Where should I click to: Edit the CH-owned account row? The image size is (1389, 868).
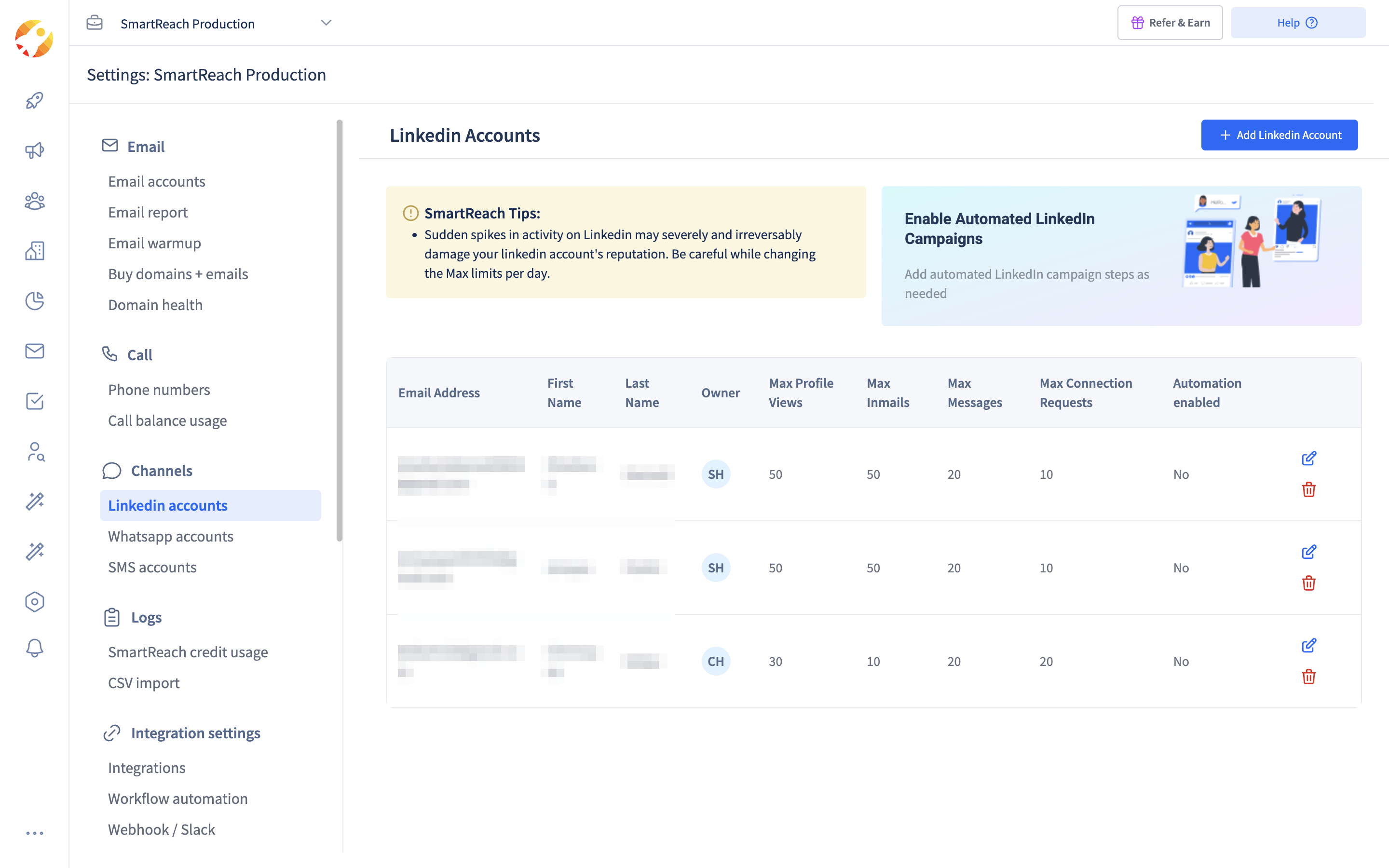(1308, 645)
